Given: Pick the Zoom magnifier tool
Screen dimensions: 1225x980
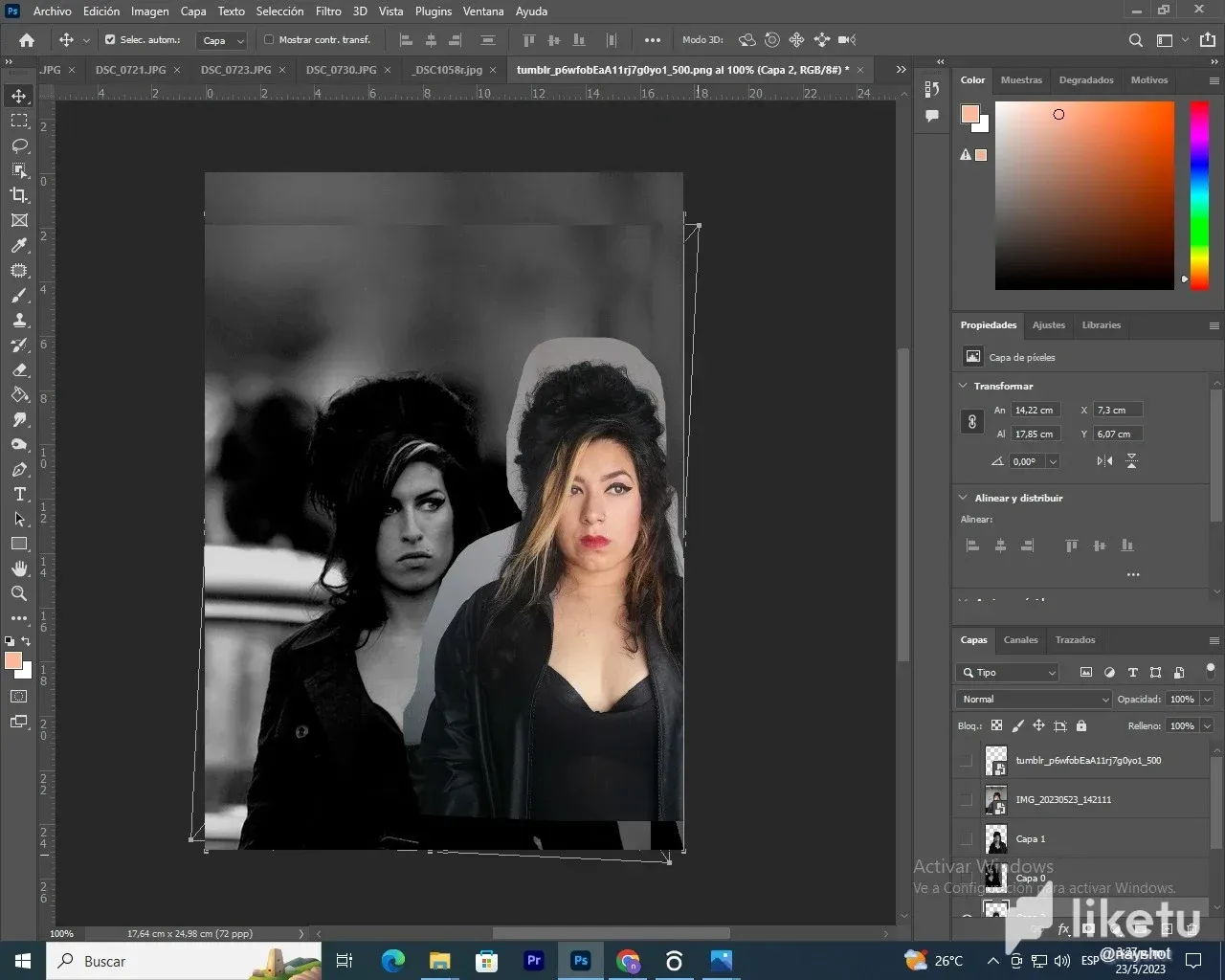Looking at the screenshot, I should (19, 593).
